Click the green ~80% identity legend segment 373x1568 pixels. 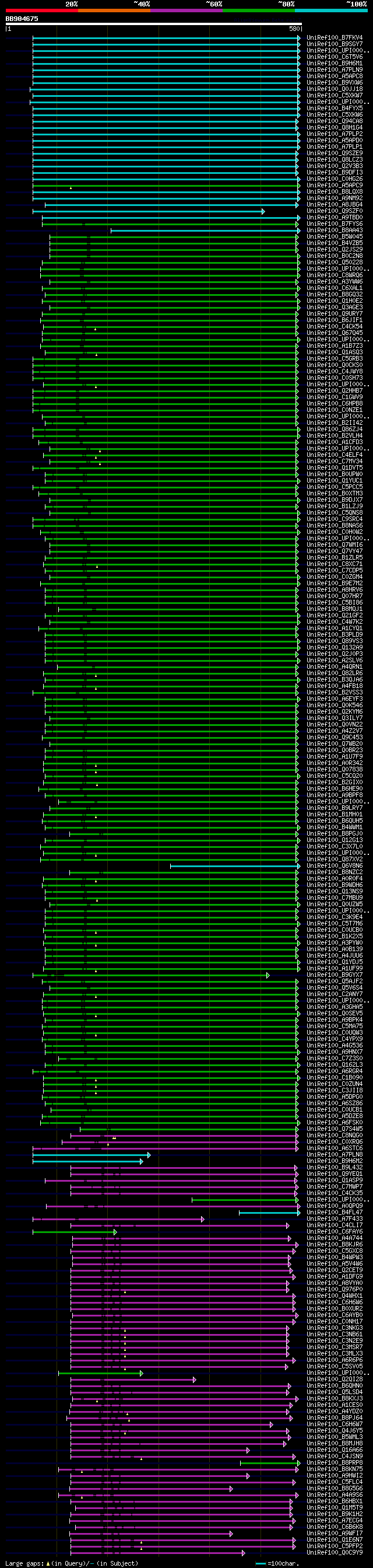click(x=258, y=11)
